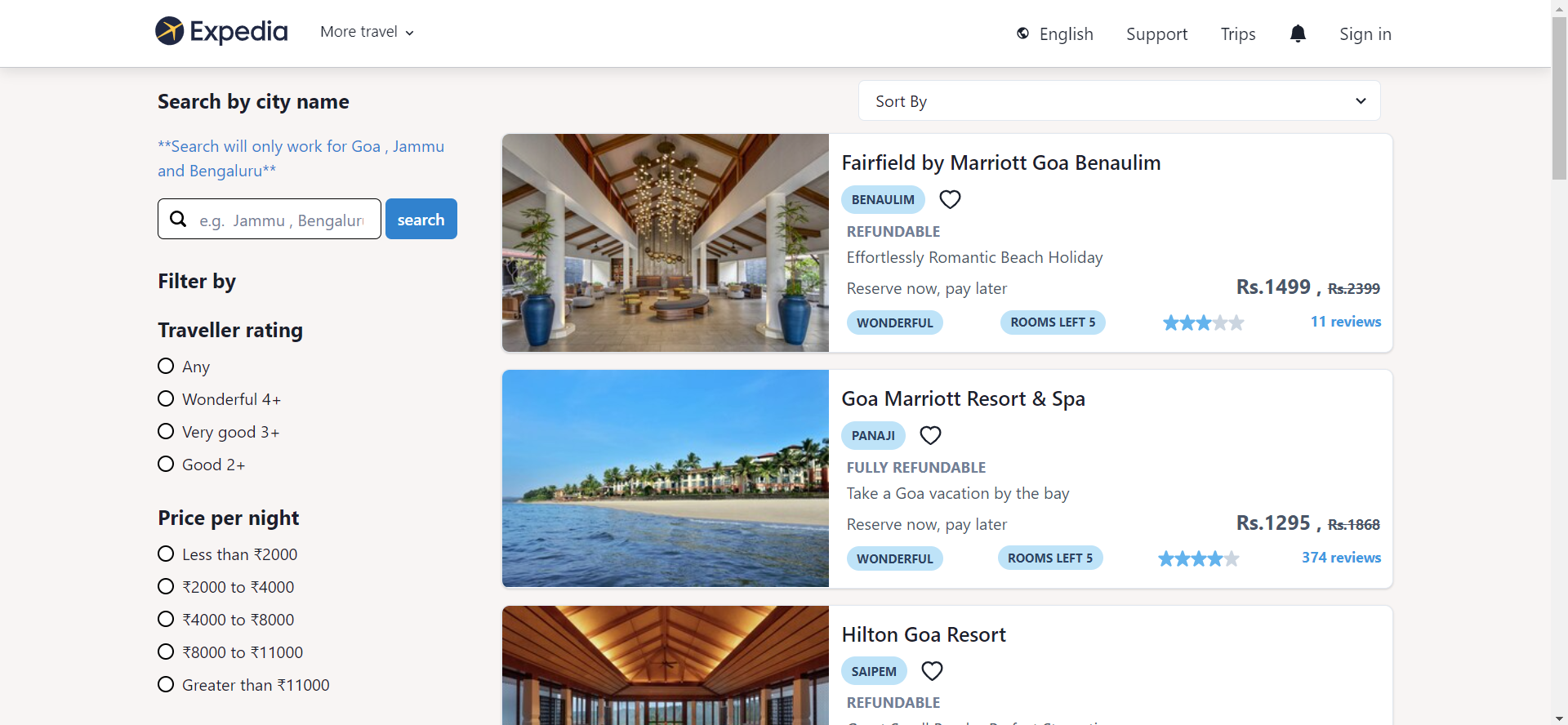Open the Sort By dropdown
This screenshot has width=1568, height=725.
coord(1119,100)
